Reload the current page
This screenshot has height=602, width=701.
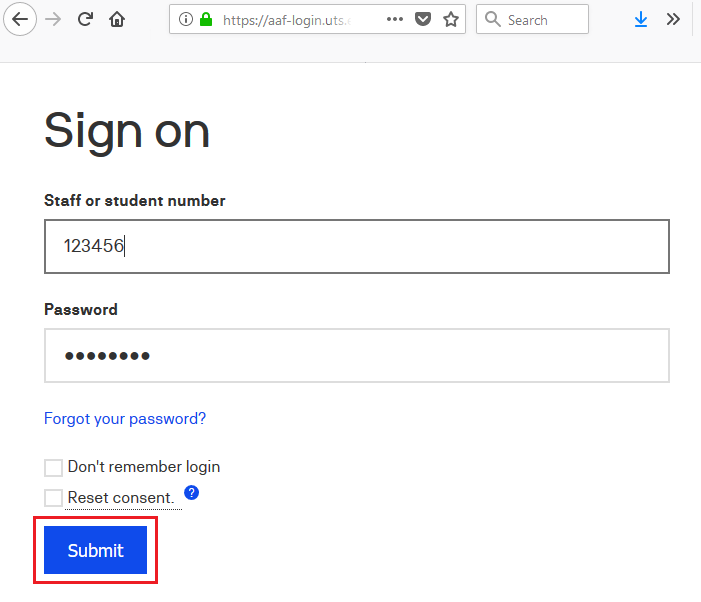[x=86, y=19]
